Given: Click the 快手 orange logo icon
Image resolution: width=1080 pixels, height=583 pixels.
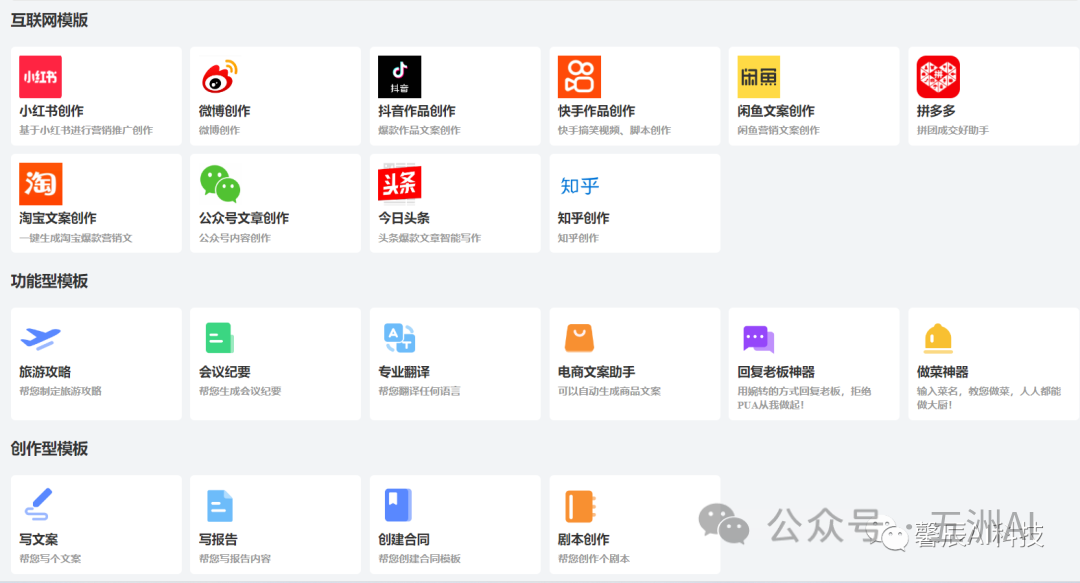Looking at the screenshot, I should pyautogui.click(x=579, y=77).
